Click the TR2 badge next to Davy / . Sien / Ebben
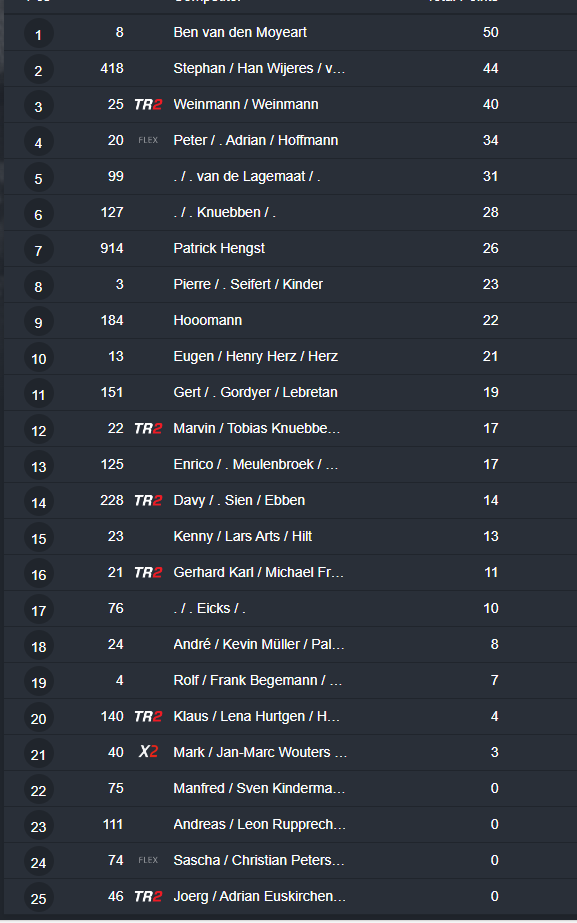The height and width of the screenshot is (923, 577). pos(148,500)
